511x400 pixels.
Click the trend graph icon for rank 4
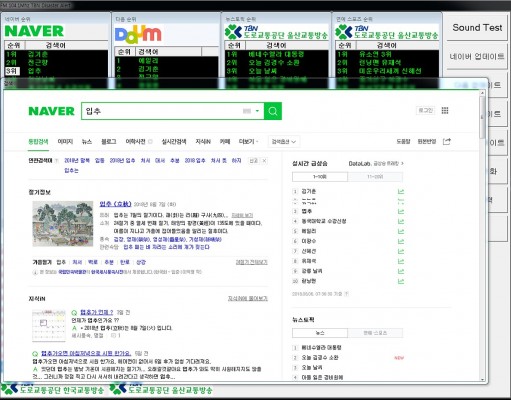click(401, 222)
